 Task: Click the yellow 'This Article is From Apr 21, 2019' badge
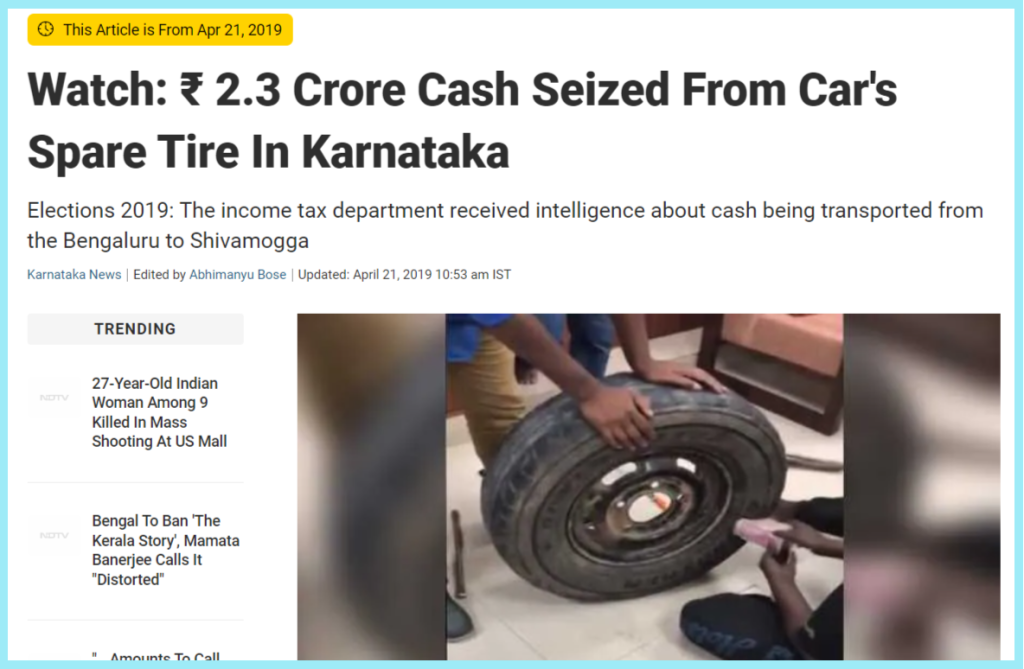(x=160, y=30)
